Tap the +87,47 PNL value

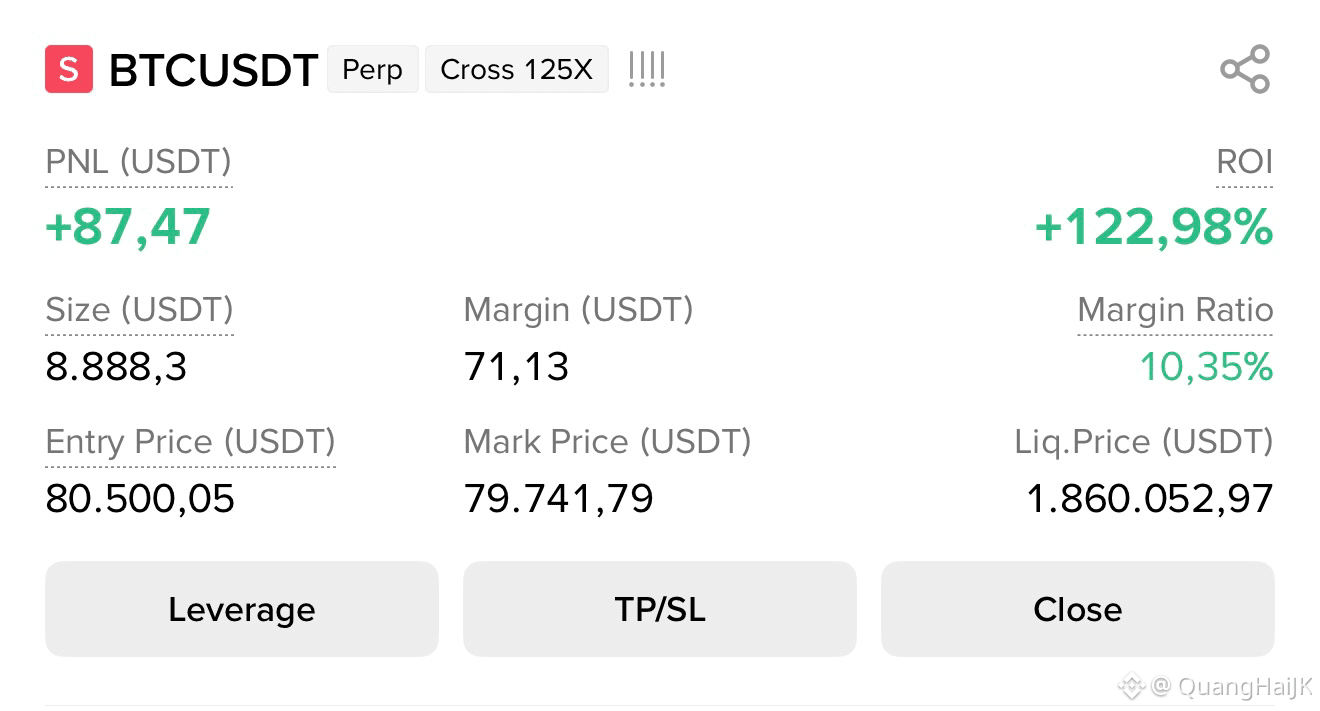128,227
